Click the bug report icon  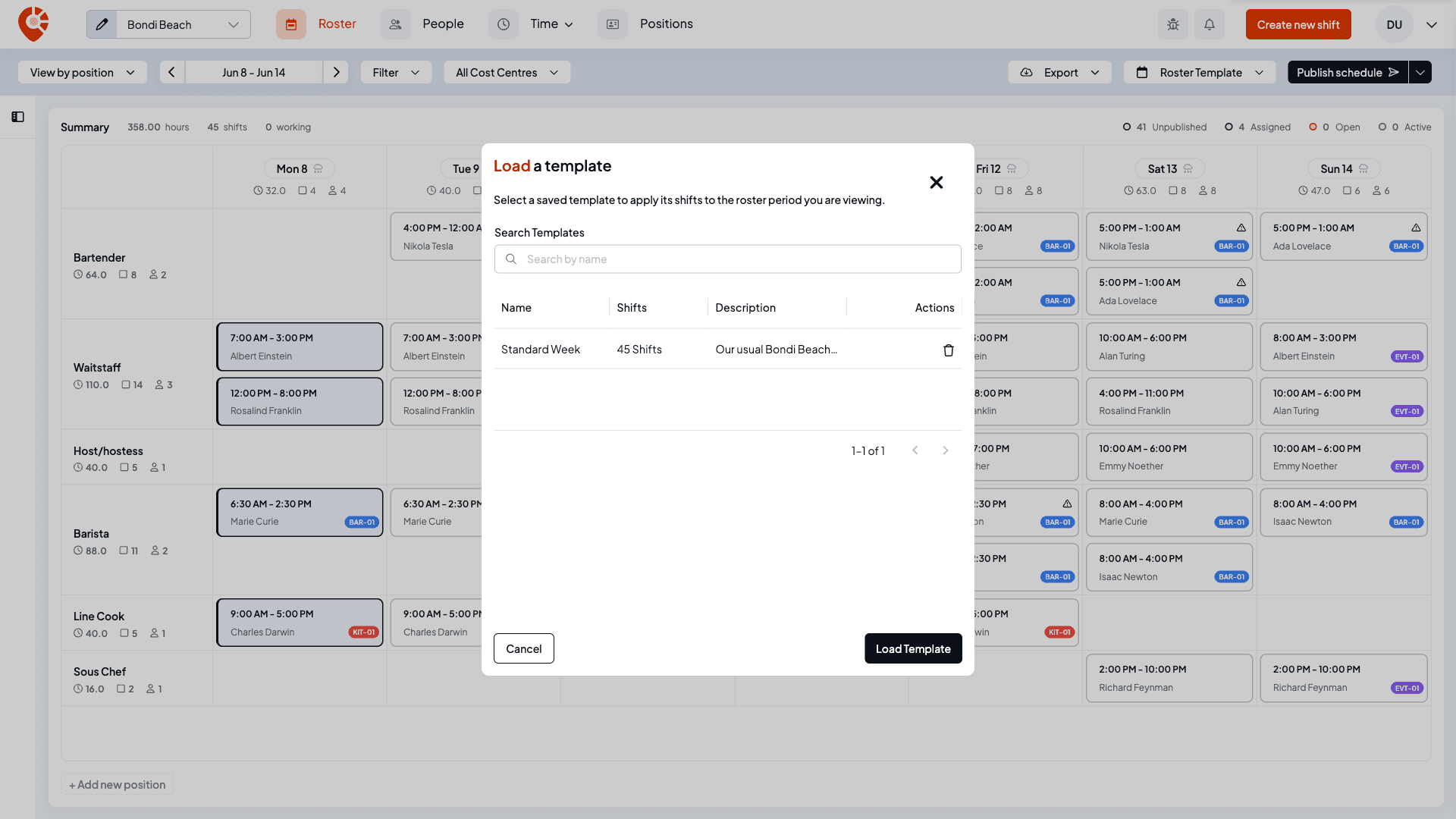click(x=1172, y=24)
